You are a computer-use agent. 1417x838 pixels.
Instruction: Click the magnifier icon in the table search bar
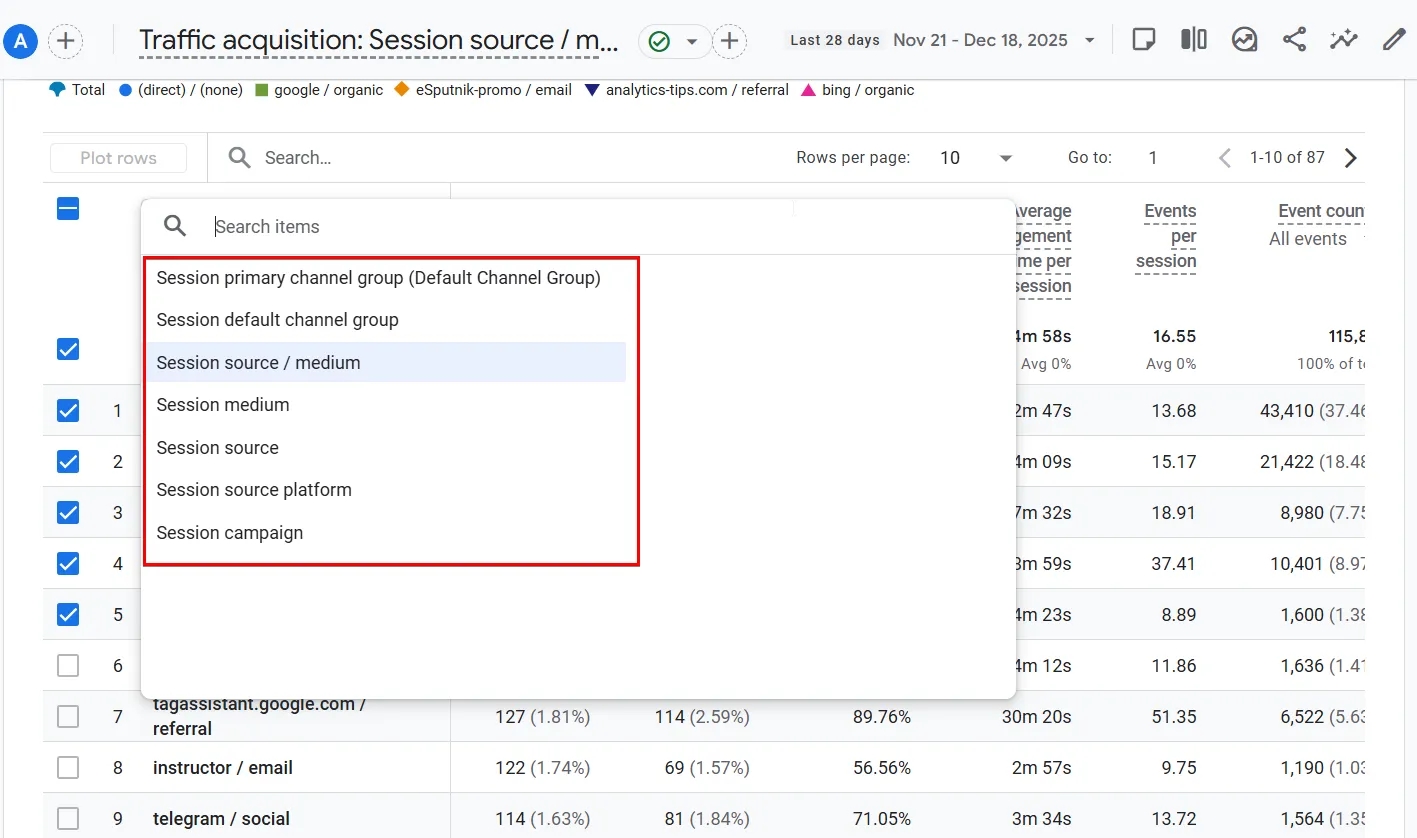coord(239,158)
